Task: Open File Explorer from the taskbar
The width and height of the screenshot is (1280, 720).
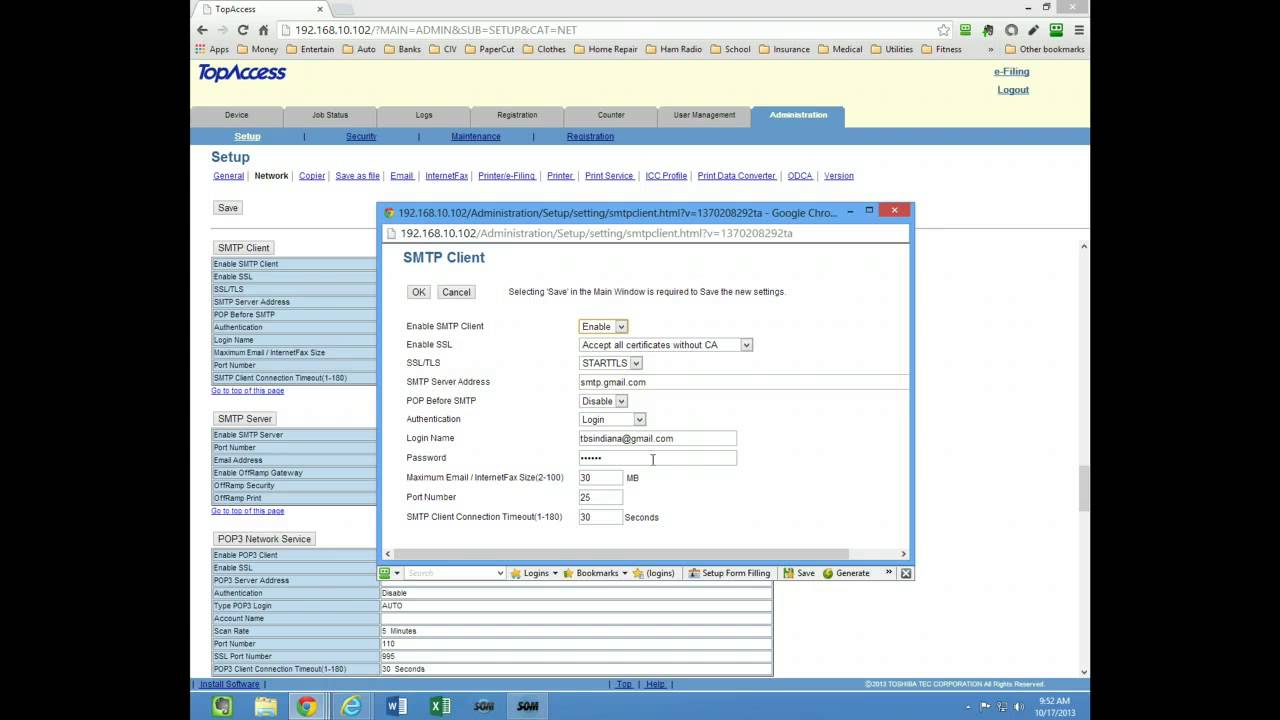Action: (265, 706)
